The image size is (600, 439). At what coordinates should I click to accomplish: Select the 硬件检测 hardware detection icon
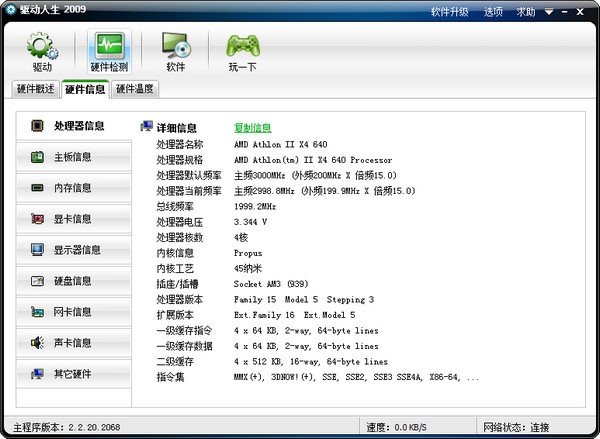click(109, 51)
